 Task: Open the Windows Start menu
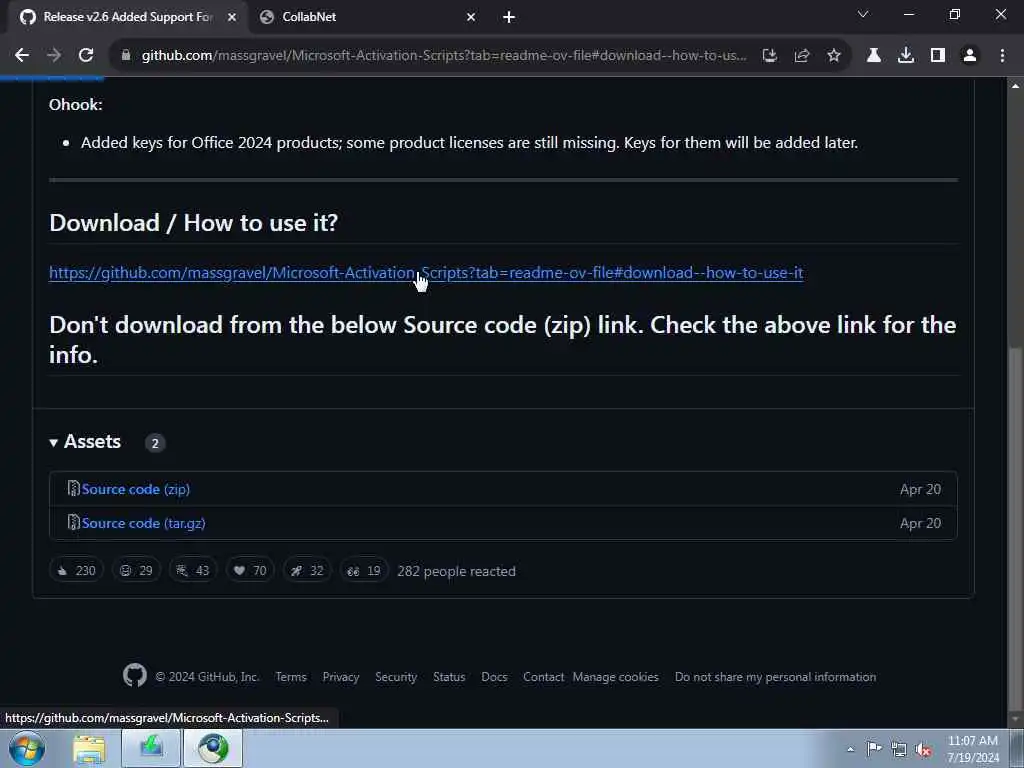[x=27, y=748]
